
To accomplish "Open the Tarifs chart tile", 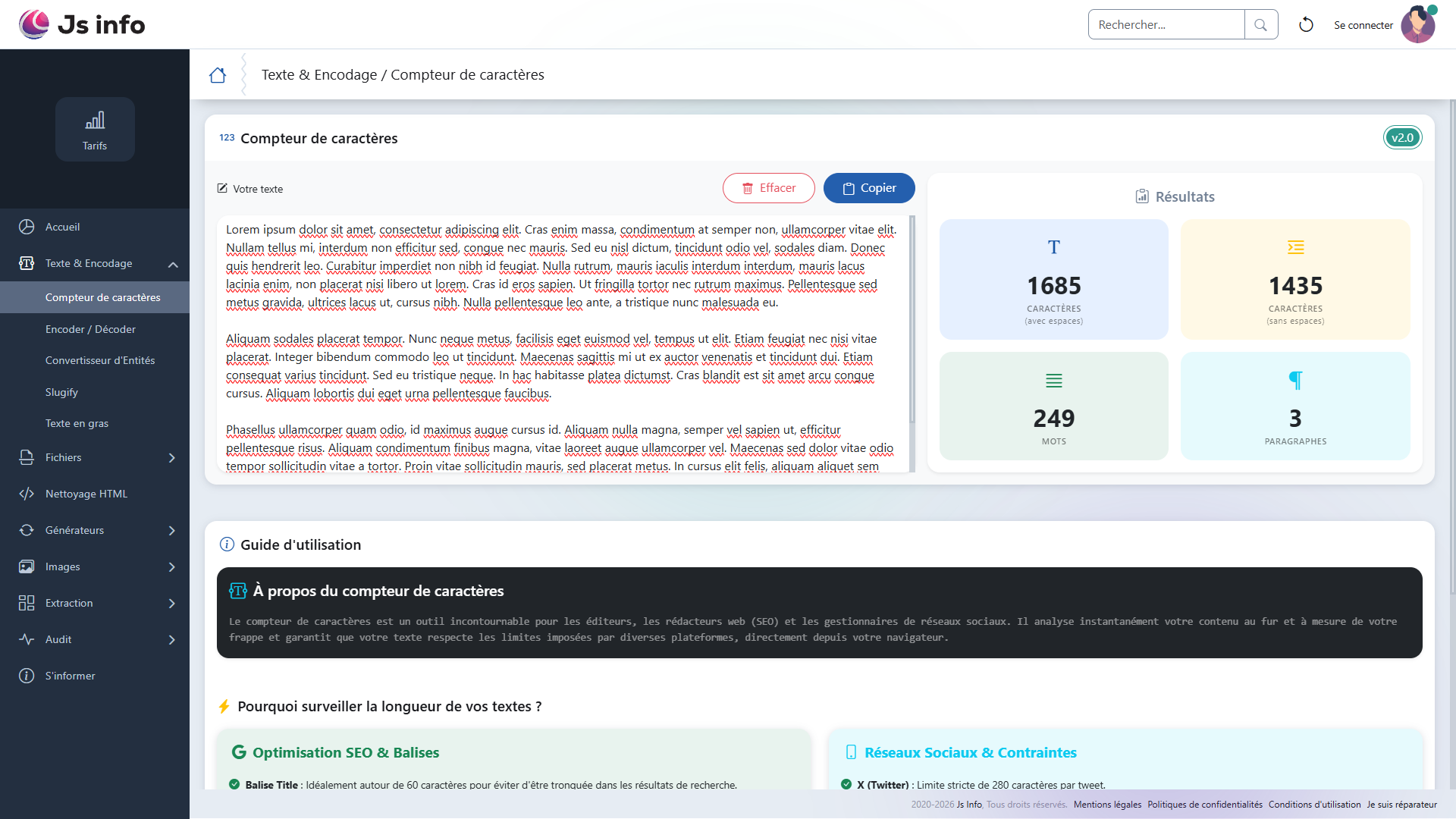I will point(95,129).
